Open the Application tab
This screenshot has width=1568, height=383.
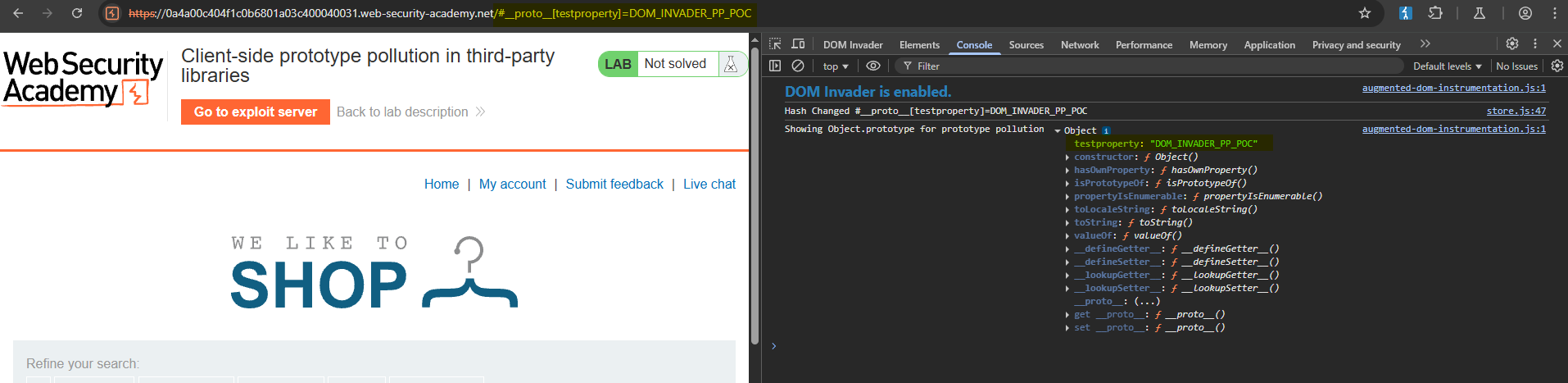(x=1269, y=45)
